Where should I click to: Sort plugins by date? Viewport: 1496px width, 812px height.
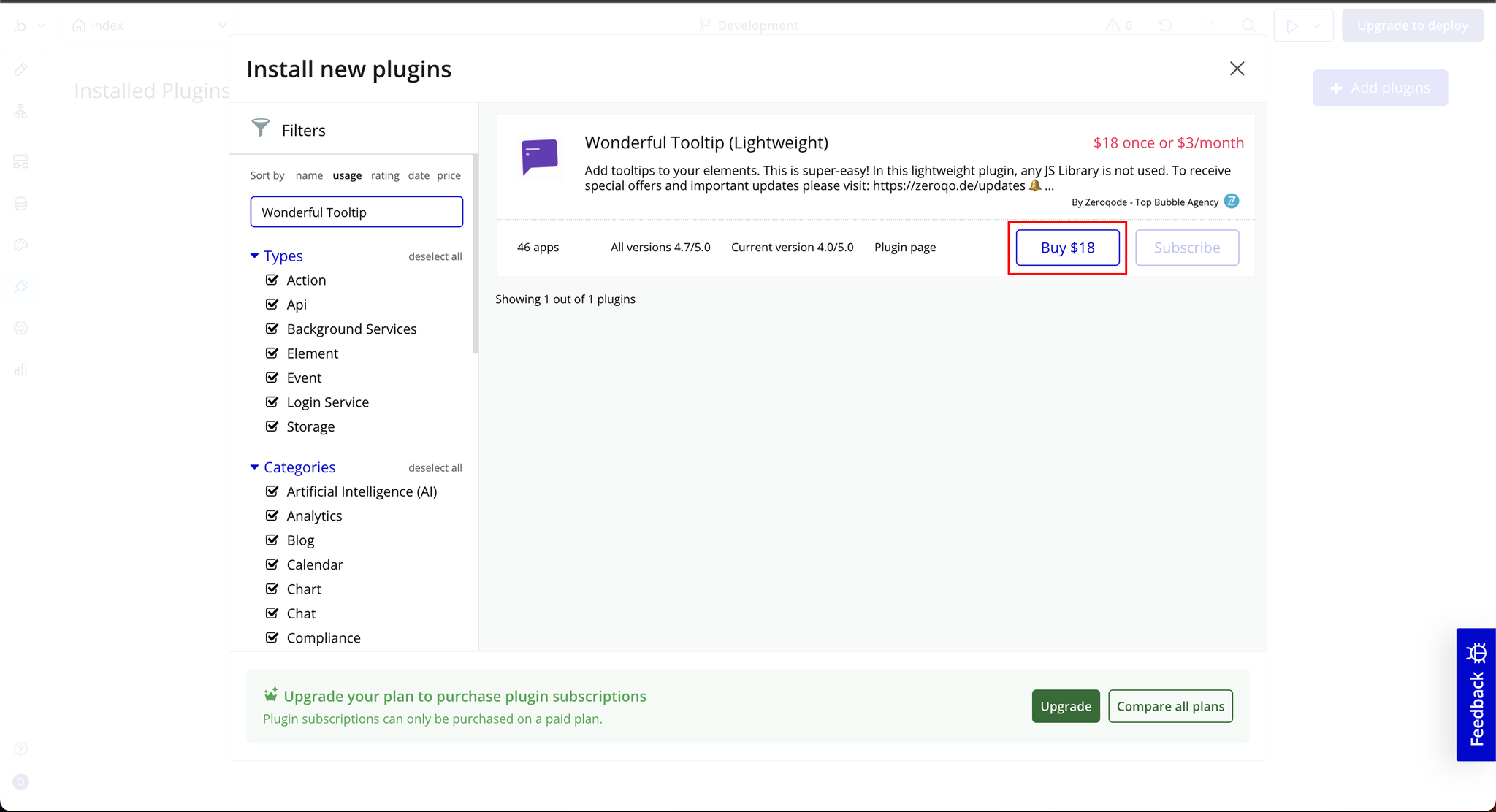419,175
